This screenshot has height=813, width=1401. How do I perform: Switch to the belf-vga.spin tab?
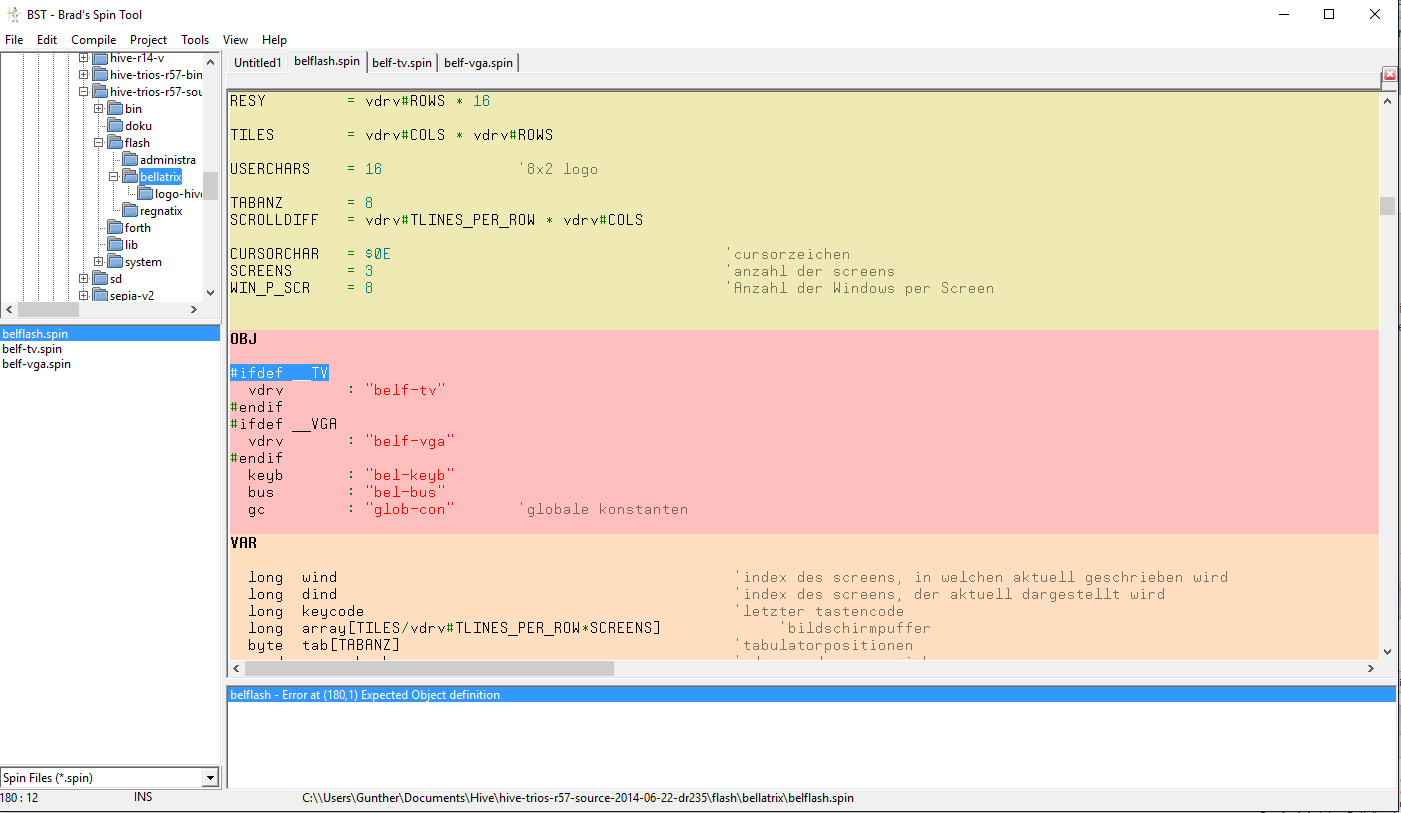[478, 63]
